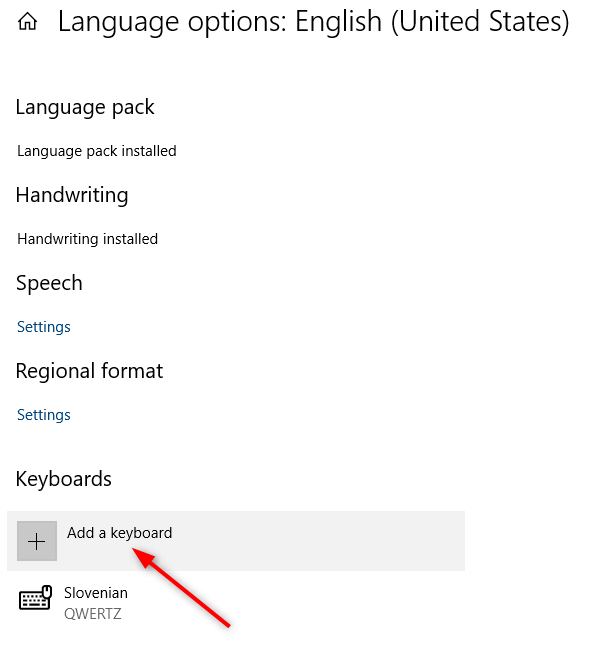Click the Language pack heading
The width and height of the screenshot is (594, 658).
(x=85, y=107)
